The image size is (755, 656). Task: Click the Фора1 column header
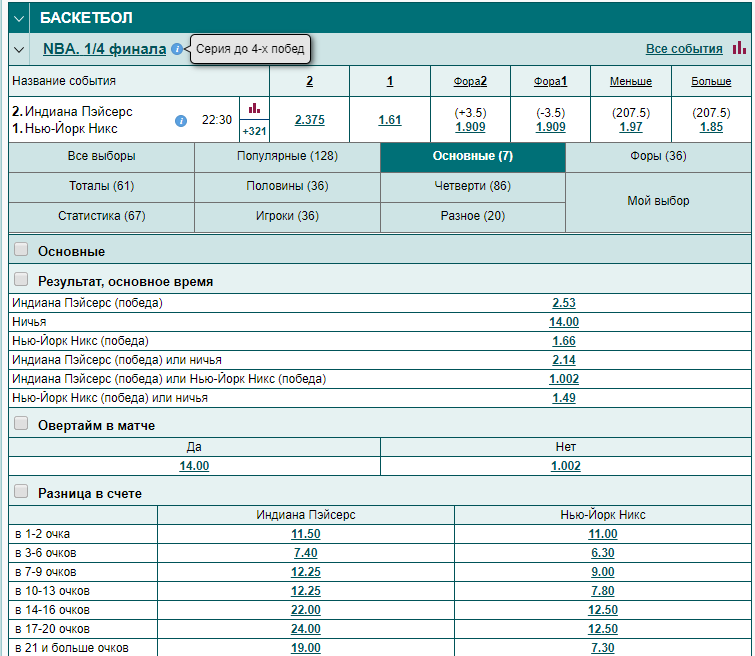click(x=550, y=81)
